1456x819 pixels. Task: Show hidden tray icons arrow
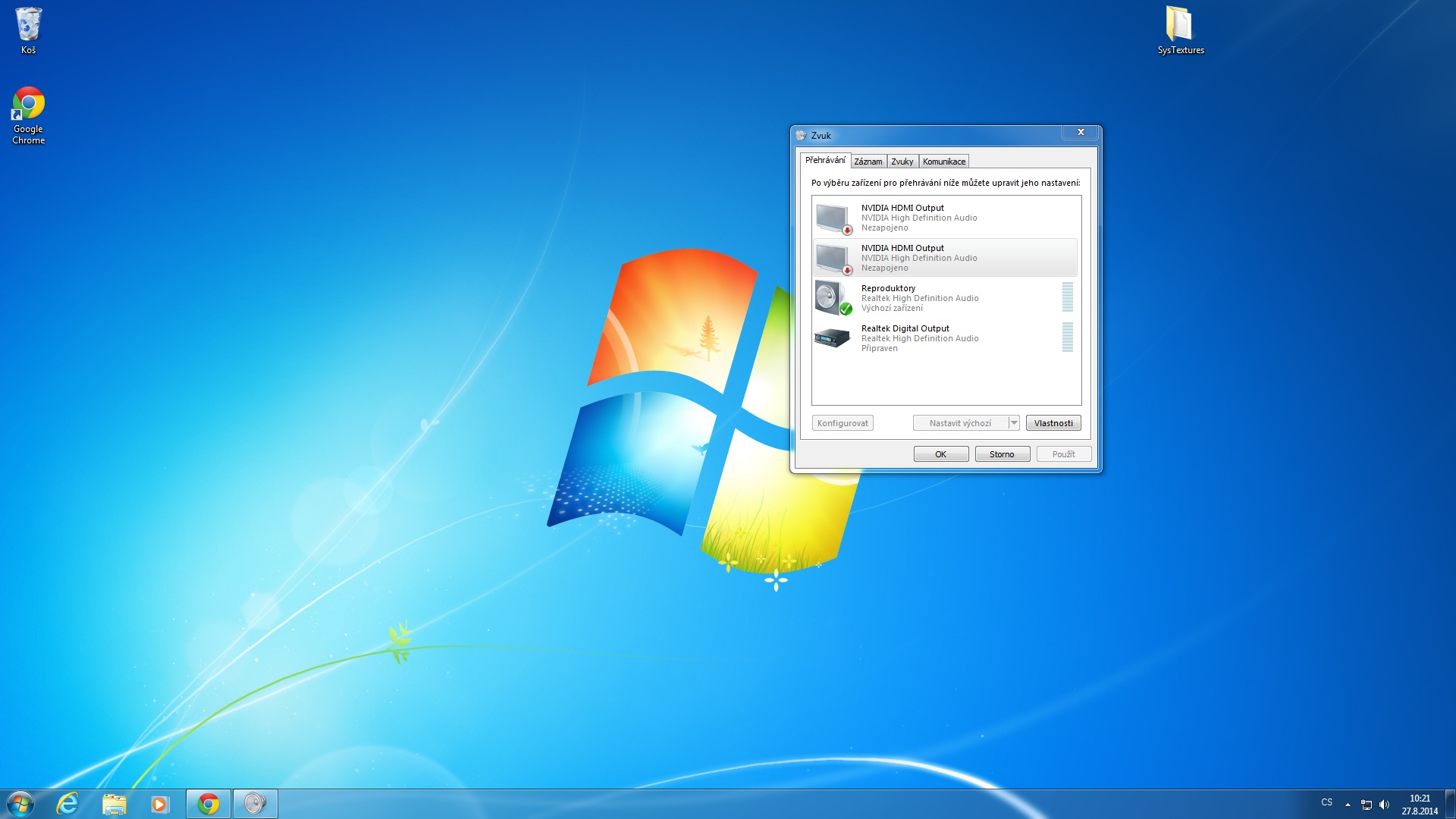[1348, 805]
